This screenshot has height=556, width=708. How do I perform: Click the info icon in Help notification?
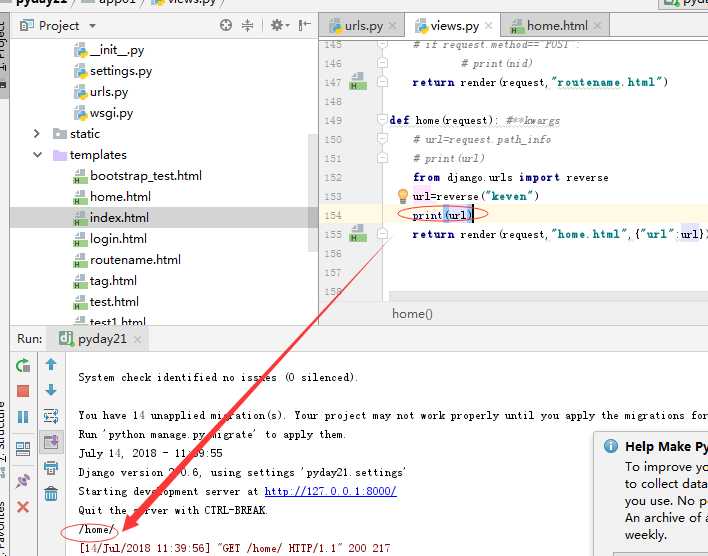pos(610,446)
